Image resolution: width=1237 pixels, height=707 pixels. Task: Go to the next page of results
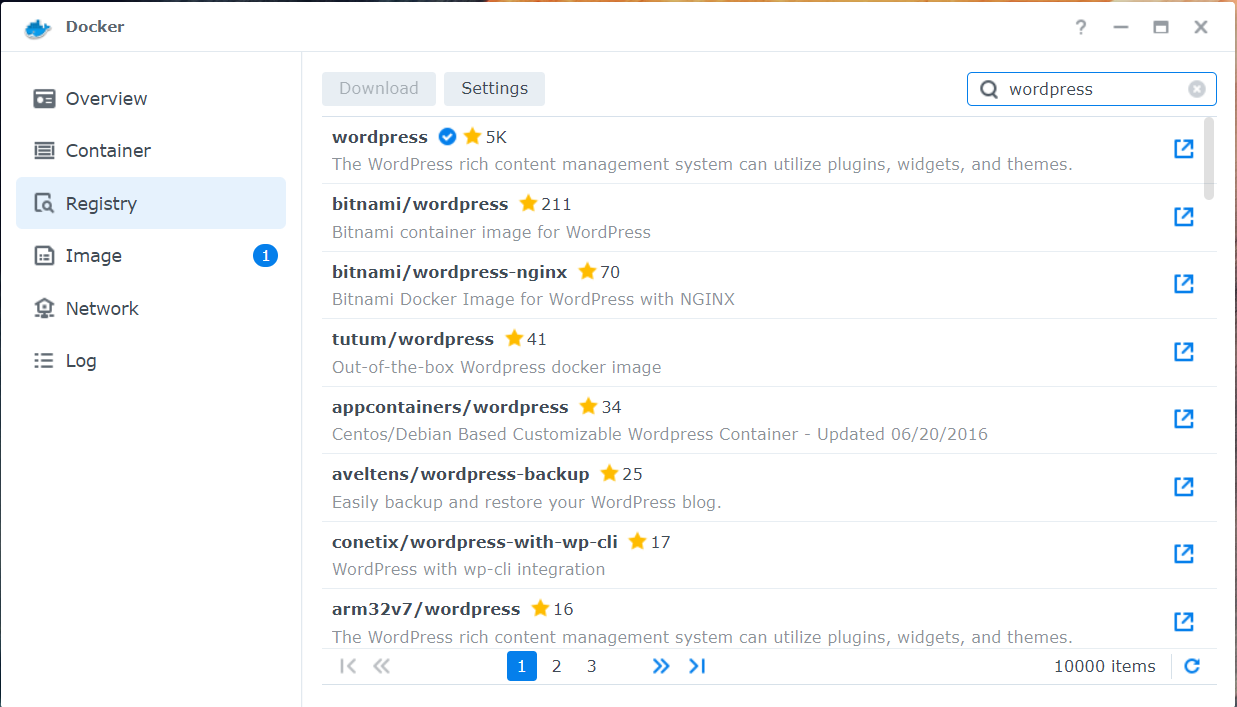tap(661, 666)
